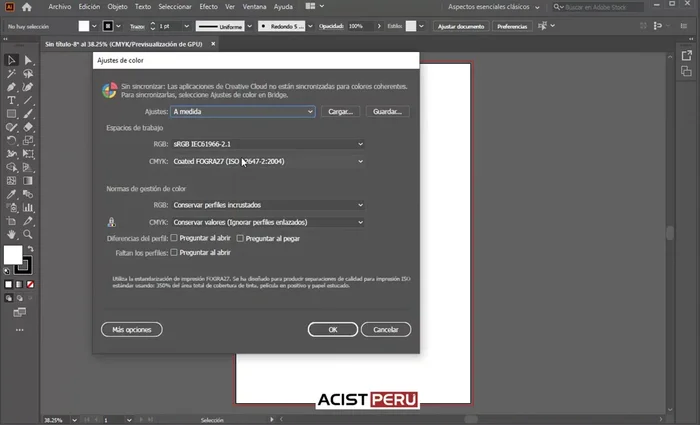Open the Redondo 5 brush definition dropdown
700x425 pixels.
pyautogui.click(x=310, y=26)
